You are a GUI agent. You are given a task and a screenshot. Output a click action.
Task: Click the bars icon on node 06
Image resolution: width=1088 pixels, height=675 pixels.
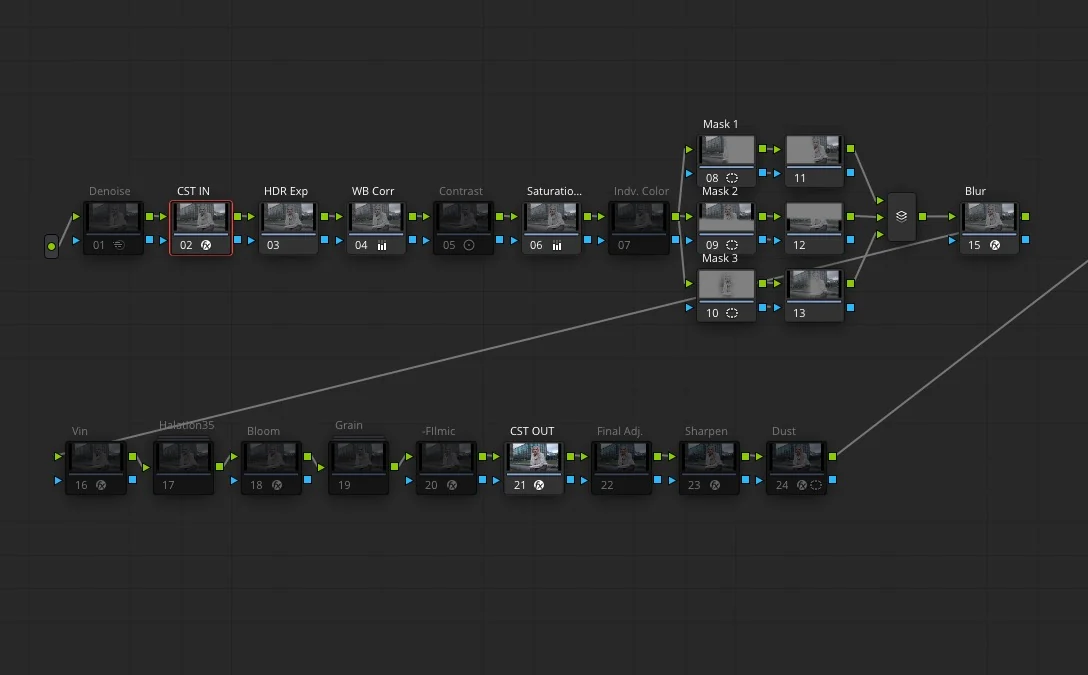pos(556,245)
